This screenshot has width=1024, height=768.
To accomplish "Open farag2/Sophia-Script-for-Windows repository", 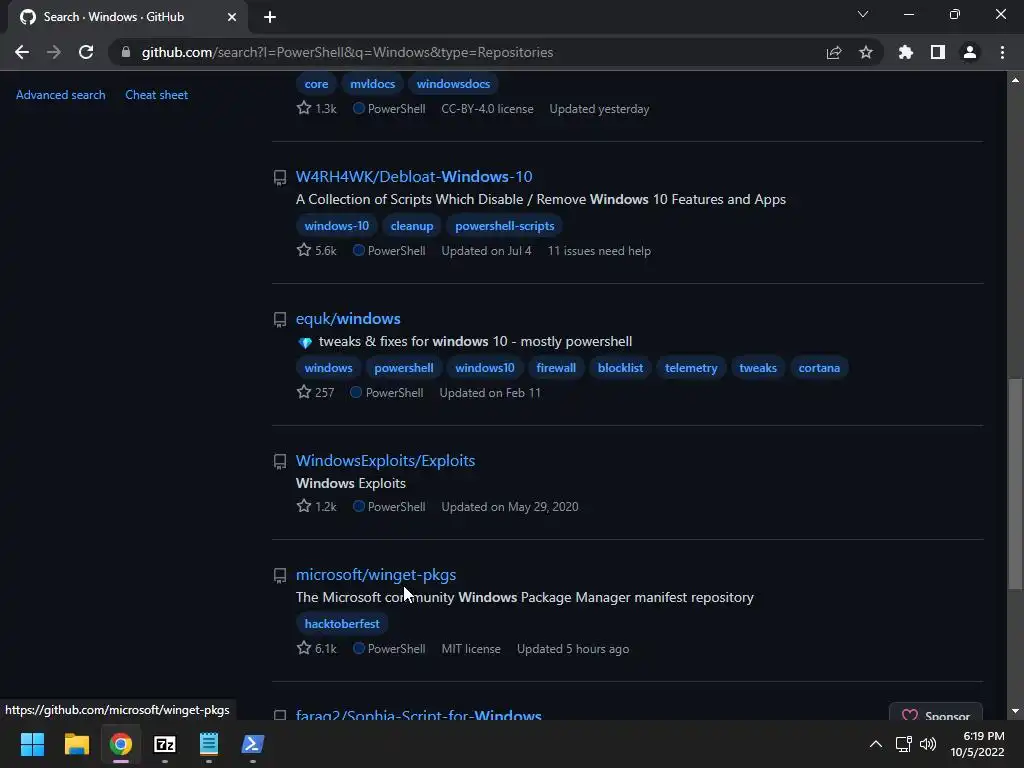I will tap(419, 714).
